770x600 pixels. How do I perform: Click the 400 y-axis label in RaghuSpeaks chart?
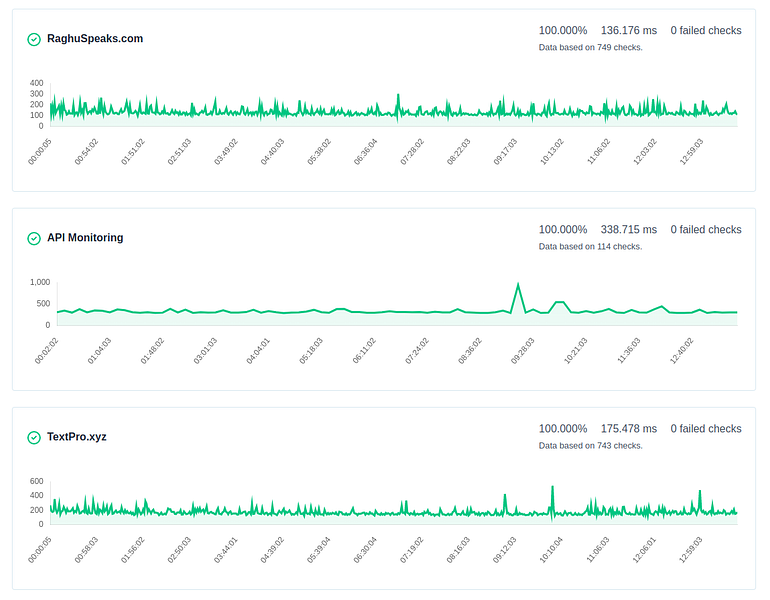click(36, 83)
